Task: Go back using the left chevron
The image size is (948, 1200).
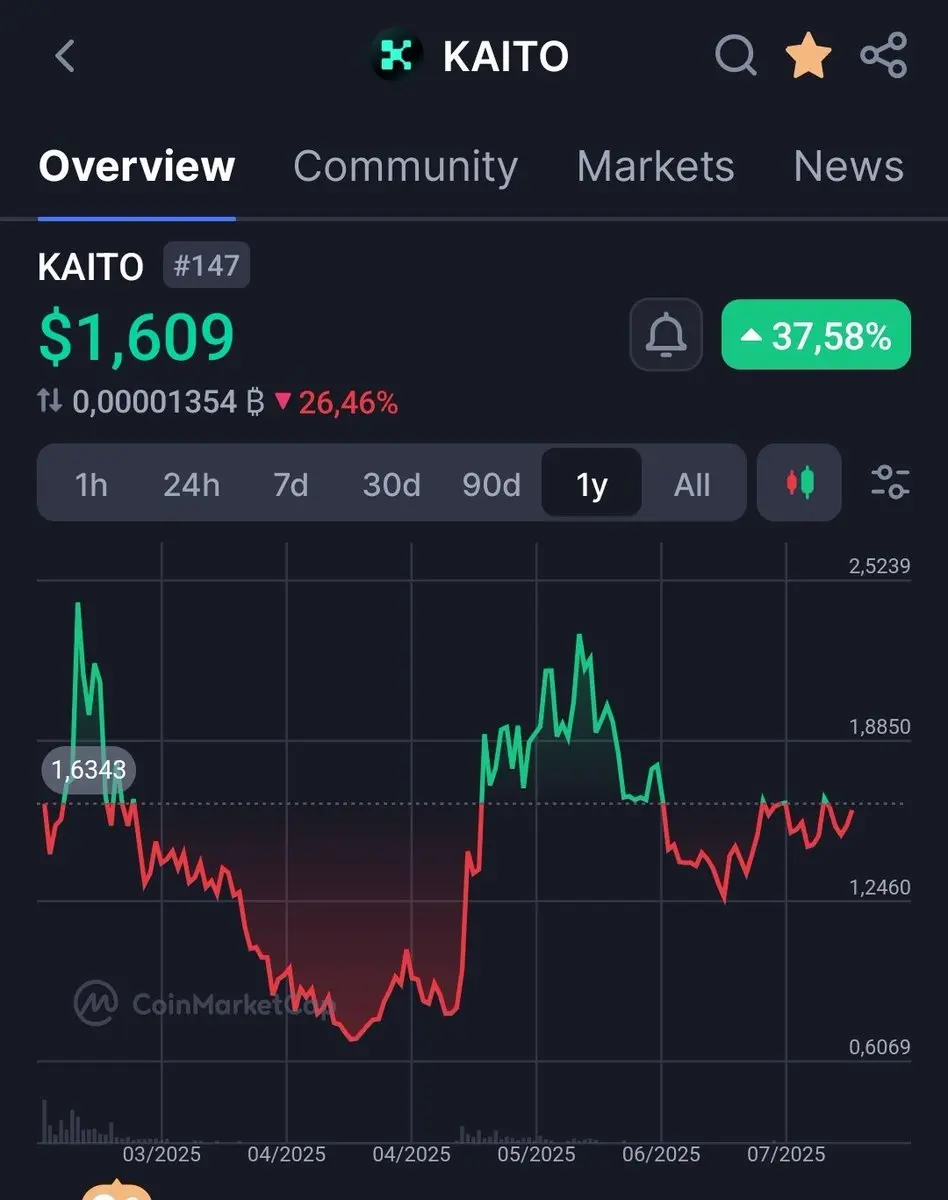Action: (65, 56)
